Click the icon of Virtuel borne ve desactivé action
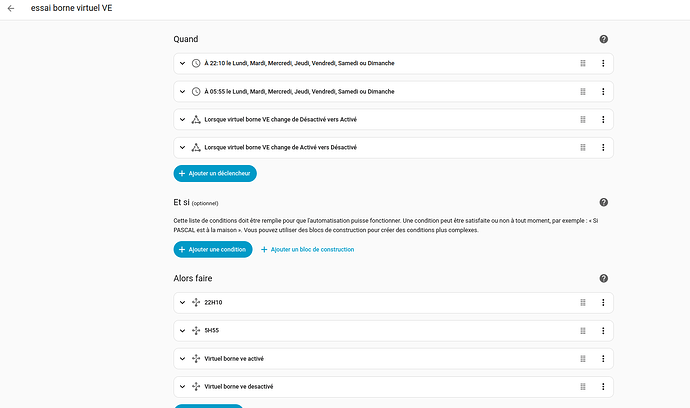The image size is (690, 408). [x=196, y=386]
